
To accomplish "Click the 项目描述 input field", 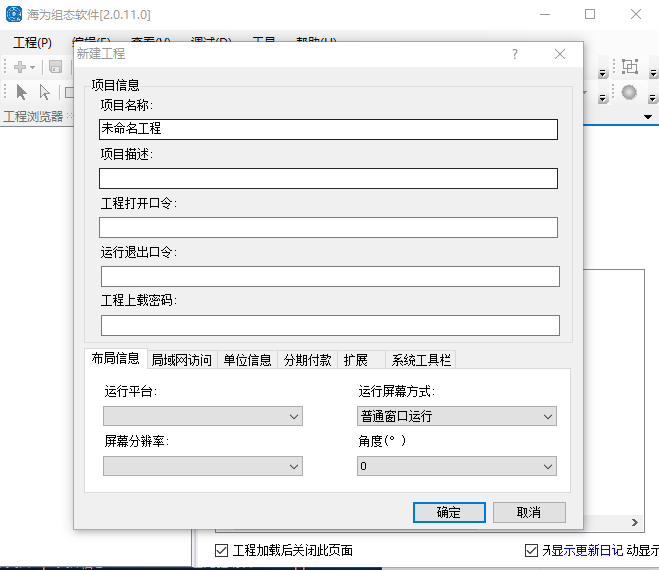I will [329, 179].
